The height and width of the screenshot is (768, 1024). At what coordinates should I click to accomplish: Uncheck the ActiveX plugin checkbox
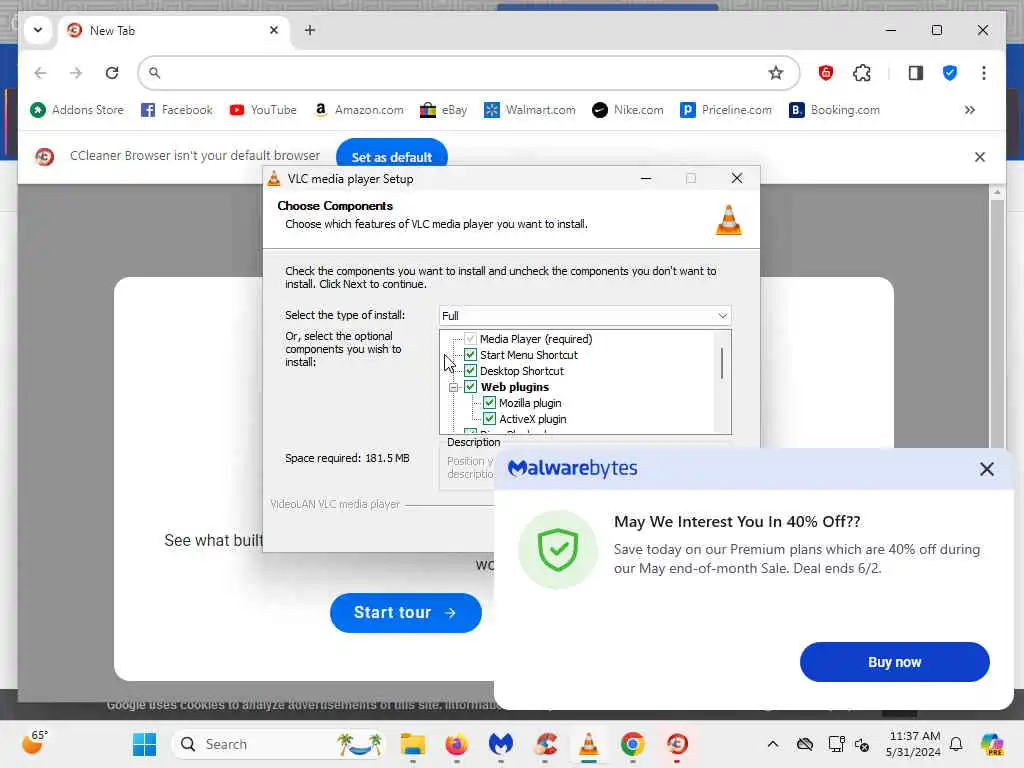489,419
